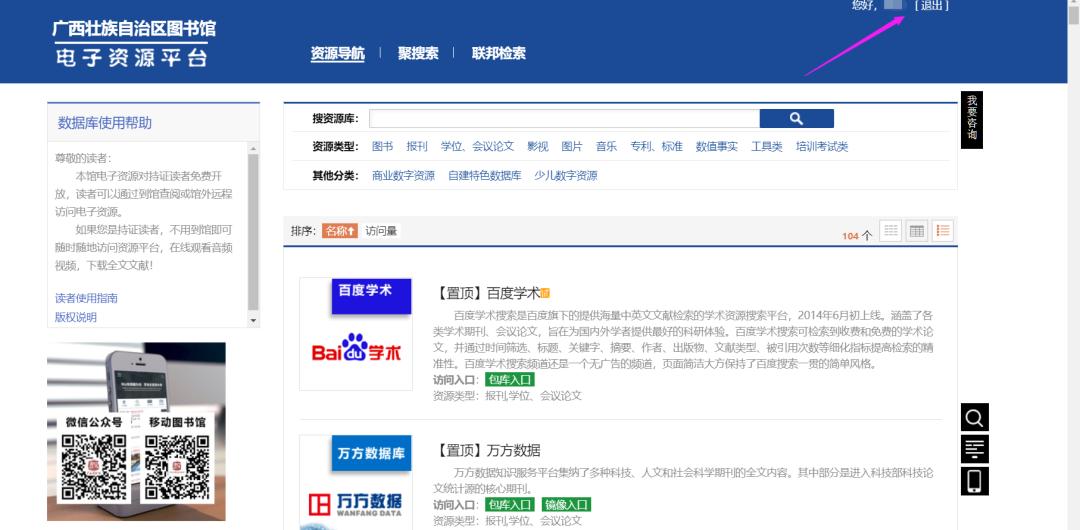
Task: Click the 百度学术 logo thumbnail
Action: (356, 334)
